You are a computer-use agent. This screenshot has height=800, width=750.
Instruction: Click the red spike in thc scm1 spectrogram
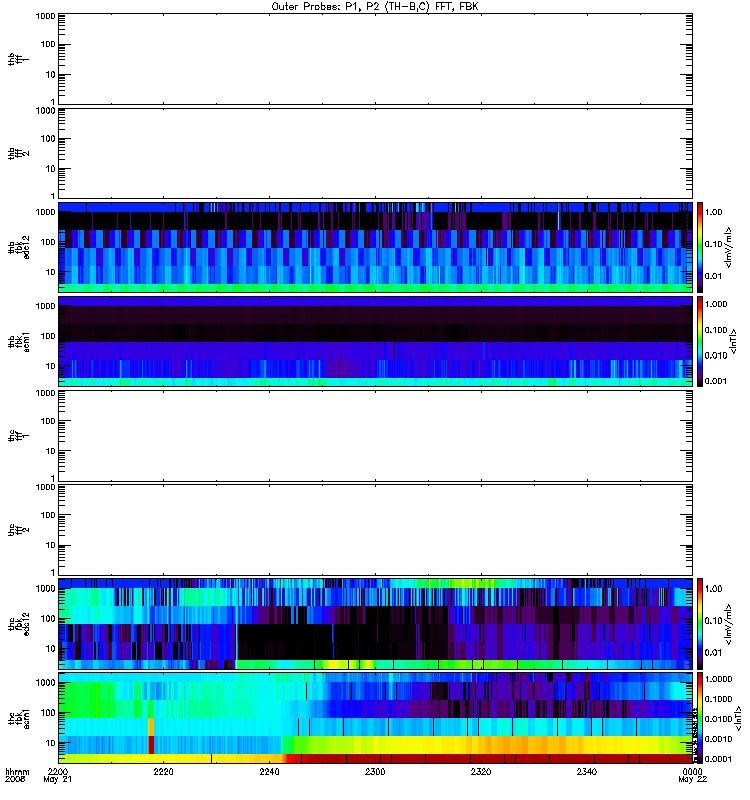[151, 744]
